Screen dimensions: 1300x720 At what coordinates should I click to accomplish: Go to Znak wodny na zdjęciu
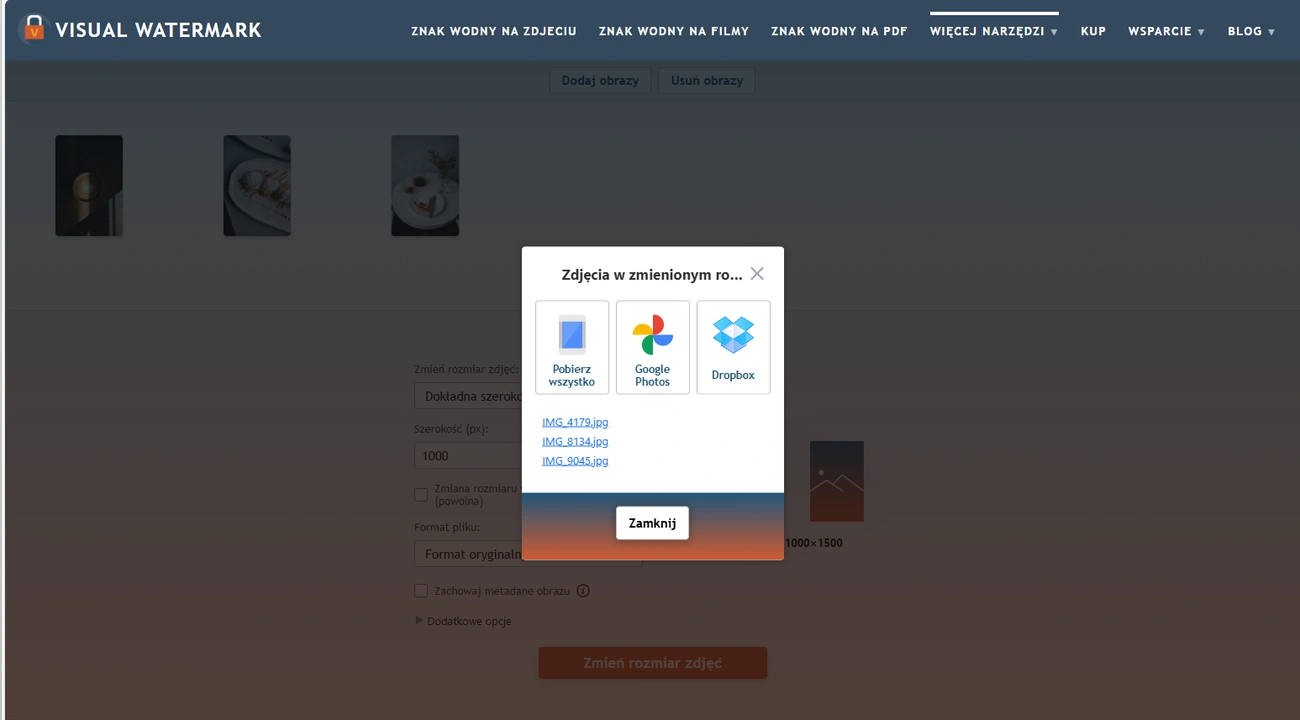coord(494,31)
